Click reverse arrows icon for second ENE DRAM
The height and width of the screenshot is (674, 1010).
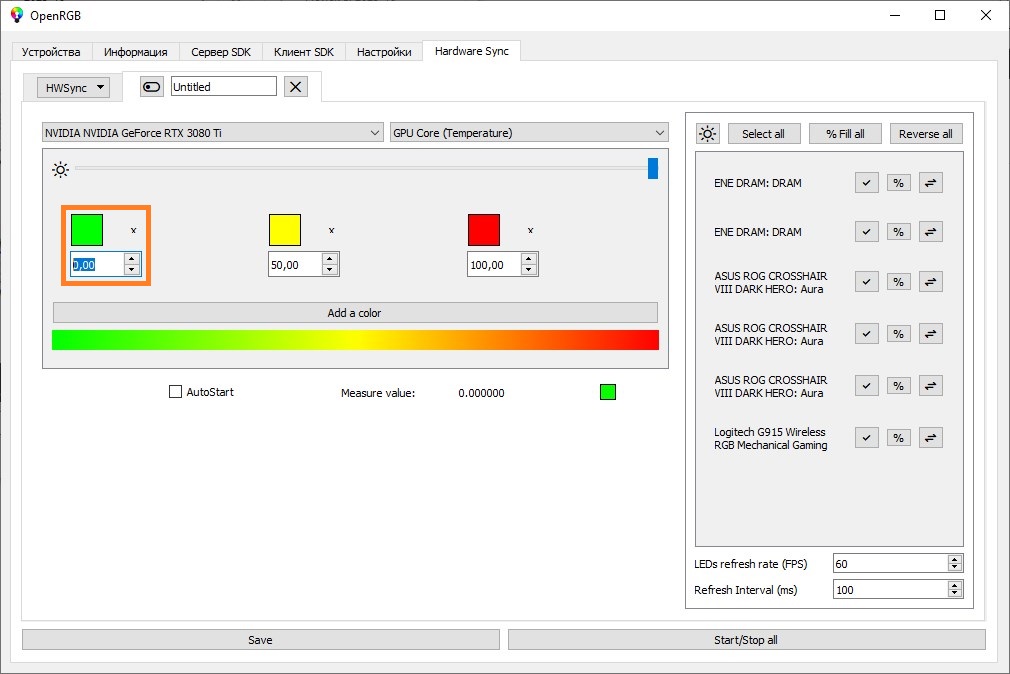click(930, 232)
